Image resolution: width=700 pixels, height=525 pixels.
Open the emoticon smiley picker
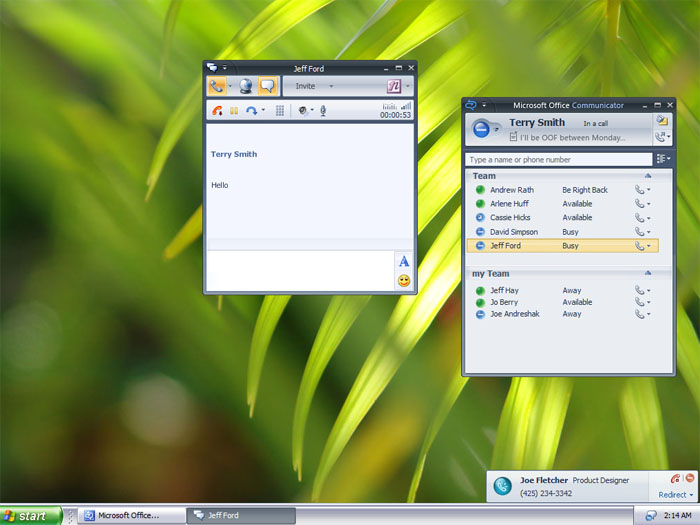tap(404, 281)
